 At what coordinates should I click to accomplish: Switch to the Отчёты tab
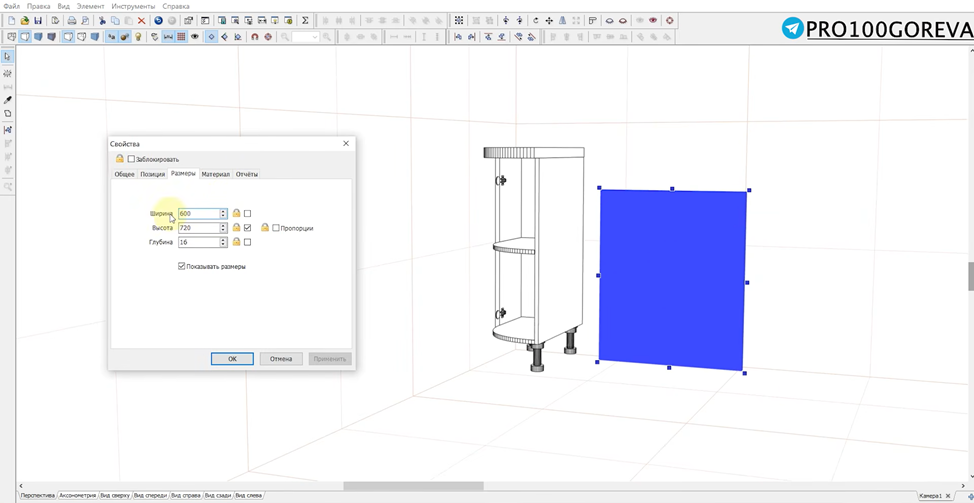[x=247, y=174]
